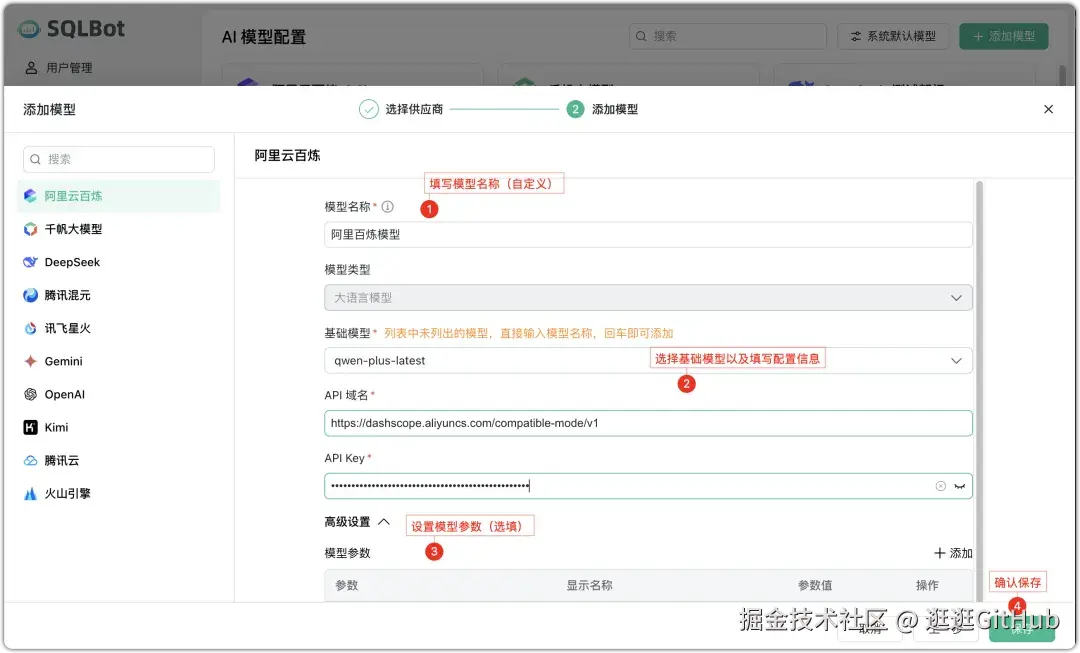This screenshot has height=653, width=1080.
Task: Select DeepSeek supplier
Action: click(118, 262)
